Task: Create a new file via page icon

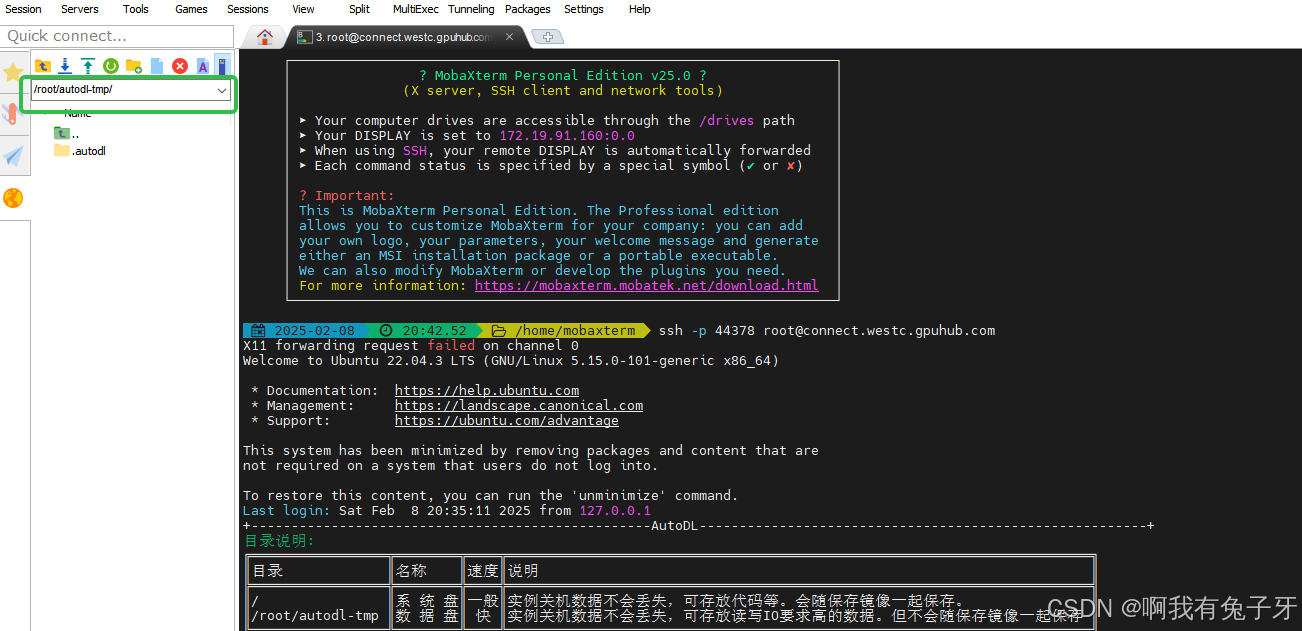Action: (x=157, y=66)
